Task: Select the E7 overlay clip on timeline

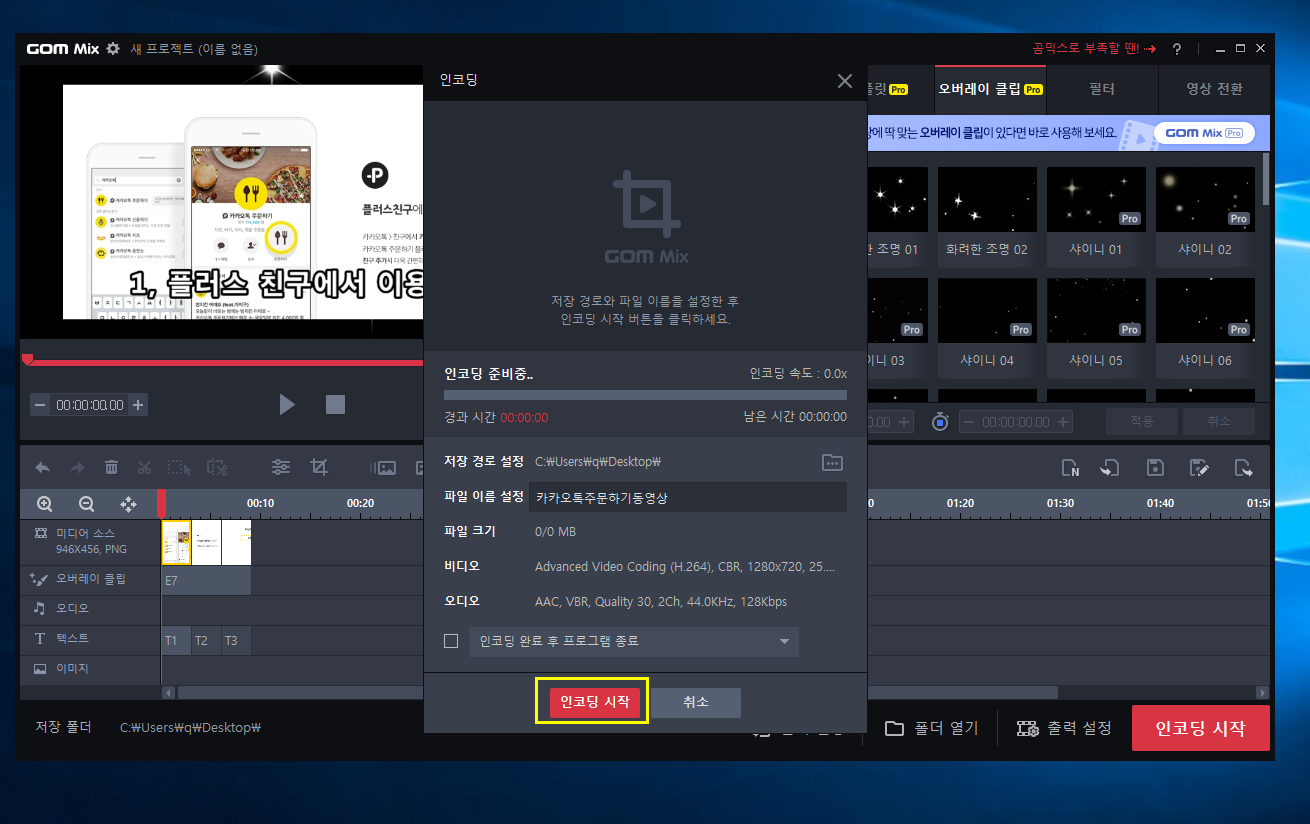Action: [206, 580]
